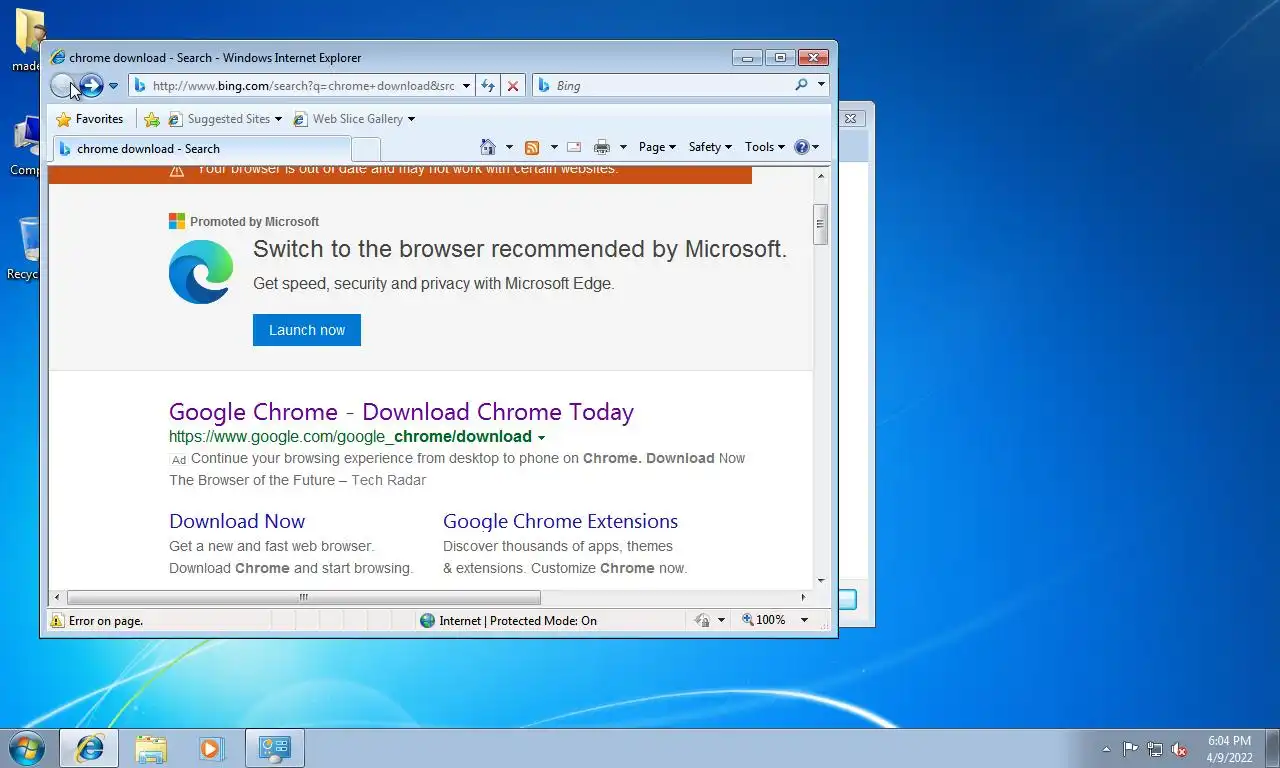The height and width of the screenshot is (768, 1280).
Task: Open the Recent Pages dropdown arrow
Action: tap(113, 86)
